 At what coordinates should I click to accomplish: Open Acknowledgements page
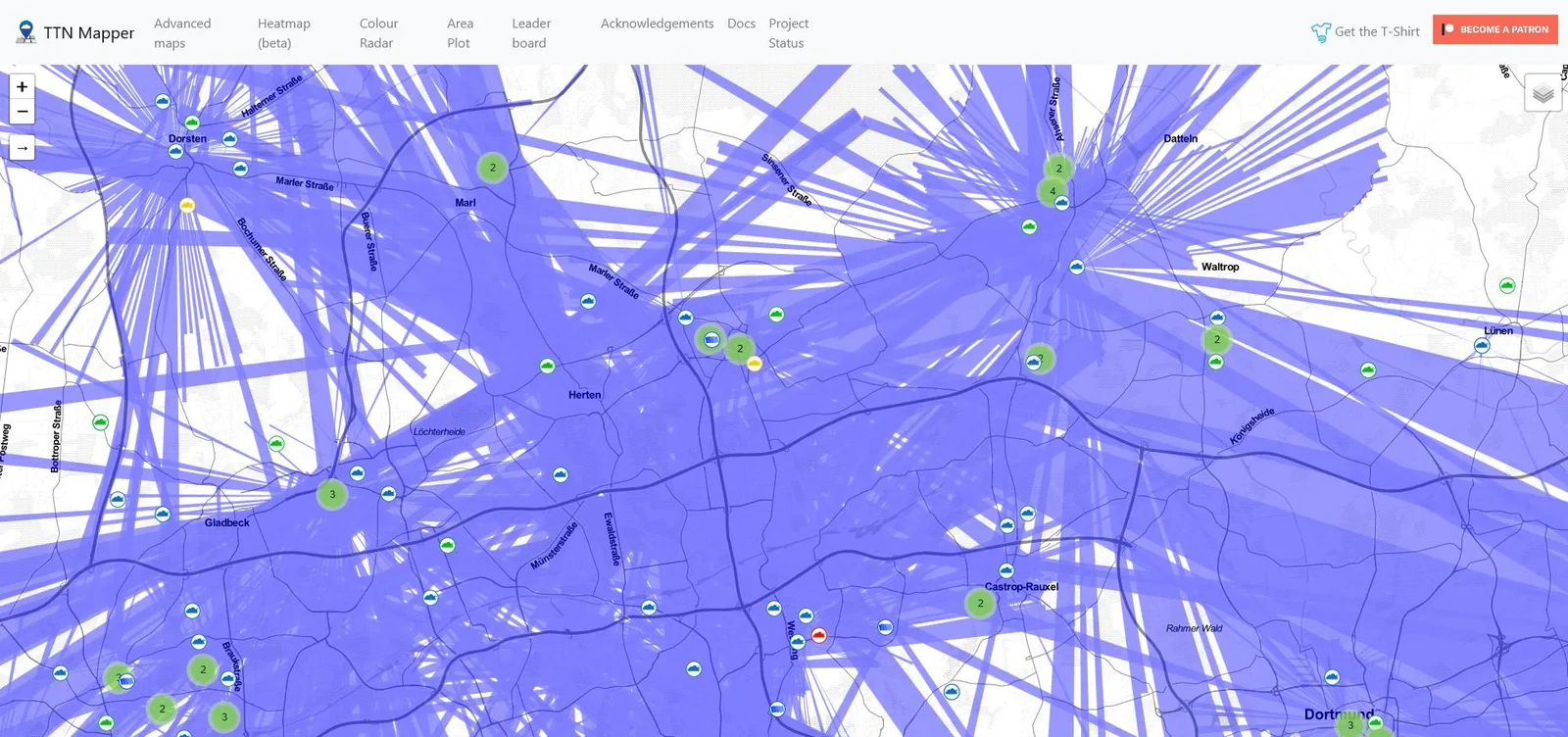pyautogui.click(x=657, y=24)
